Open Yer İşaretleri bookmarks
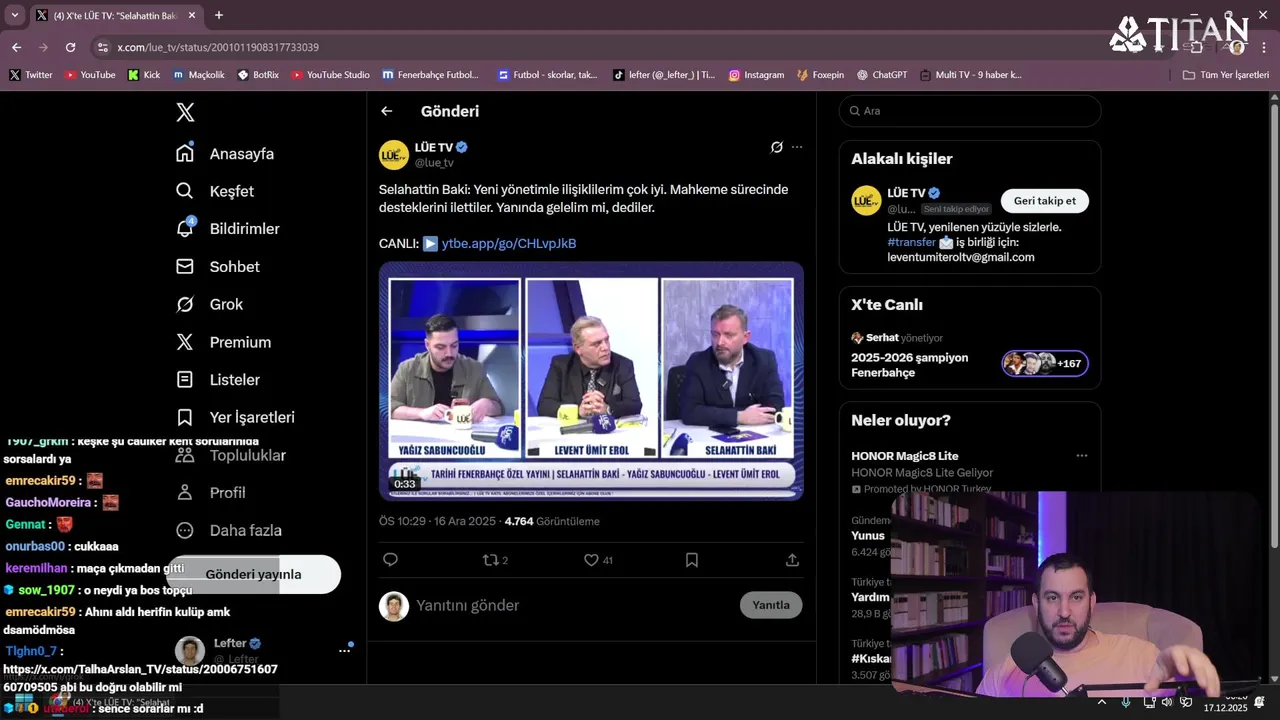The width and height of the screenshot is (1280, 720). [235, 417]
